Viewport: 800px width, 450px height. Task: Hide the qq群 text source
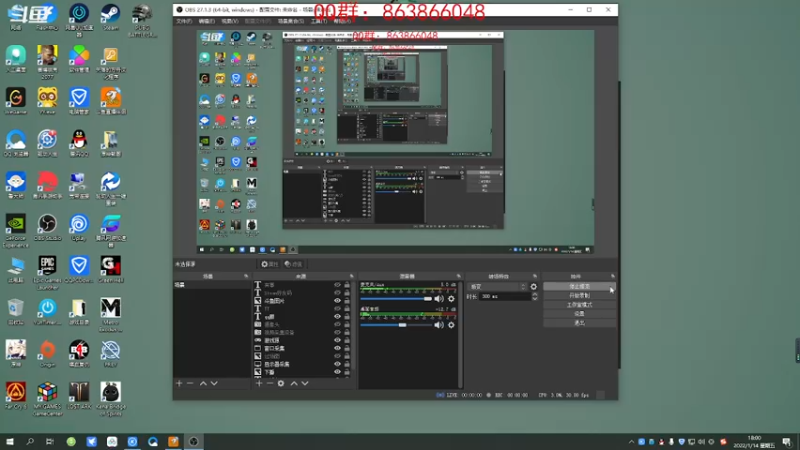337,316
